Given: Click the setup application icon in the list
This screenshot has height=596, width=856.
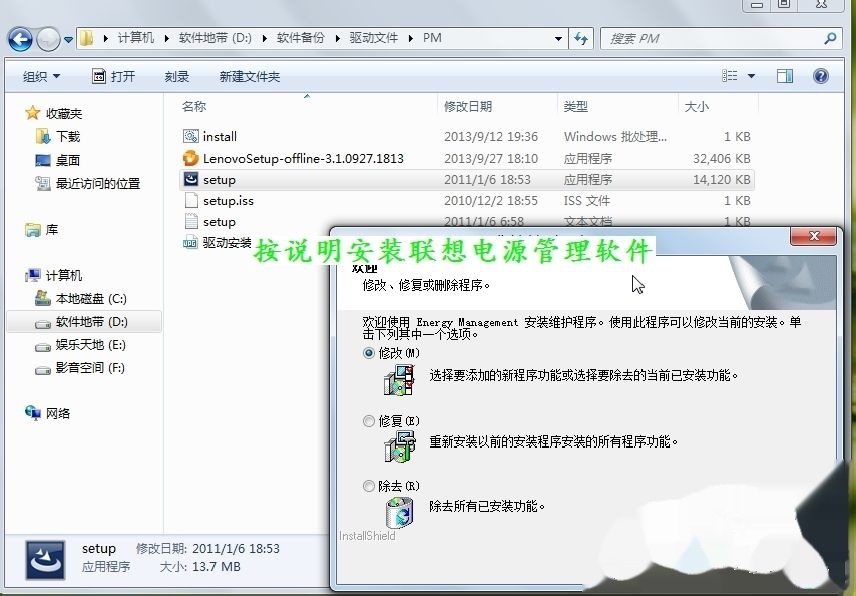Looking at the screenshot, I should click(x=191, y=178).
